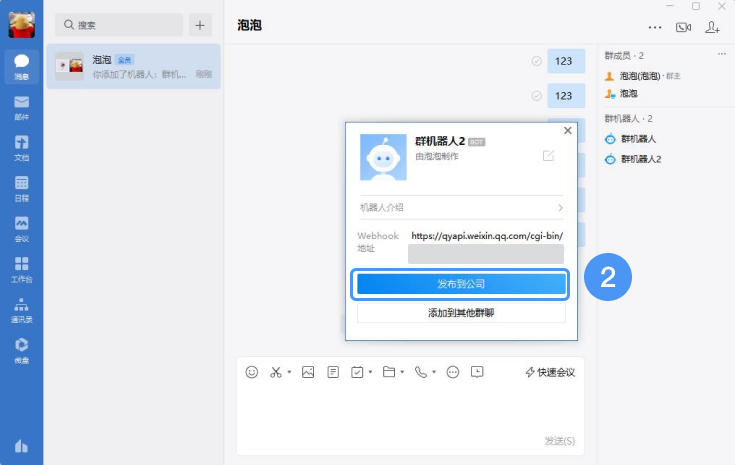735x465 pixels.
Task: Click the emoji smiley icon
Action: [x=252, y=372]
